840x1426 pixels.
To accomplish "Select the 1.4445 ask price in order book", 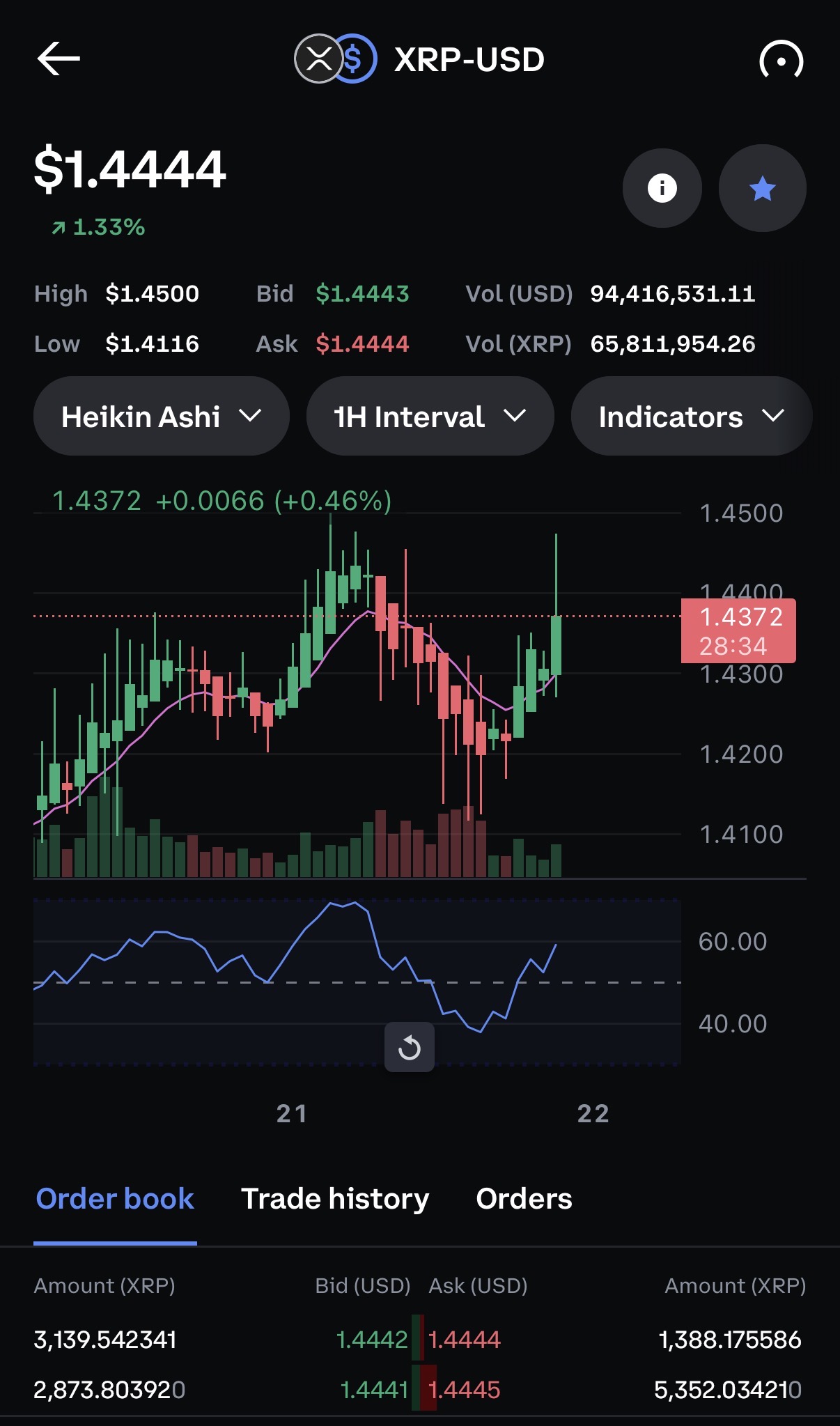I will 465,1390.
